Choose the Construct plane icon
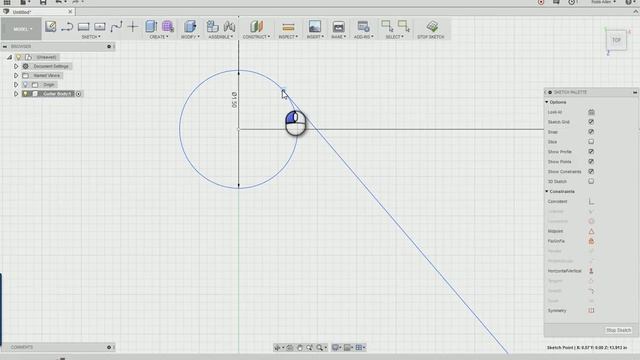The width and height of the screenshot is (640, 360). tap(256, 27)
